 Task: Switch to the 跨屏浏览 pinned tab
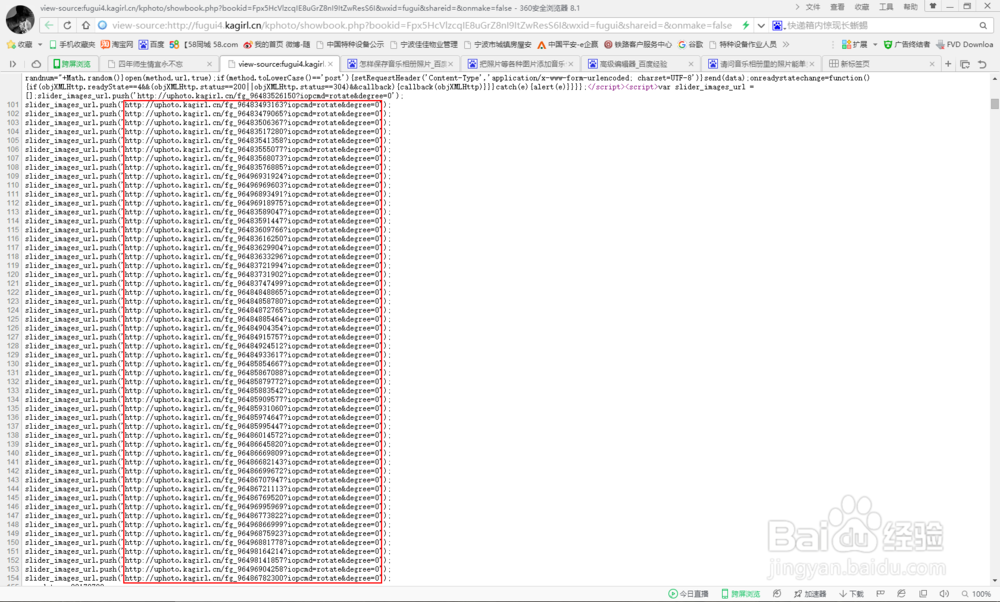coord(71,64)
